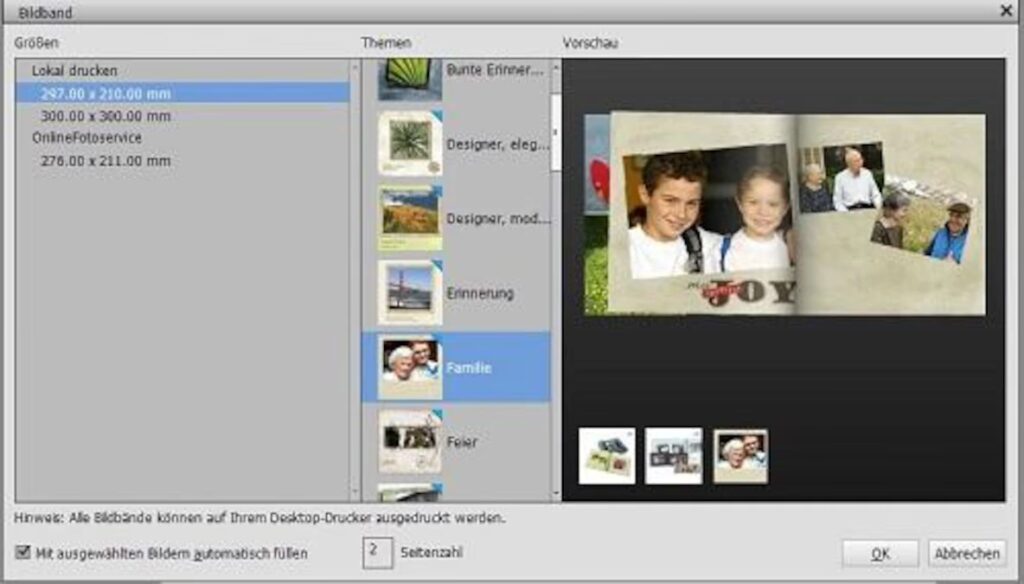Pick the Designer modern theme icon
Image resolution: width=1024 pixels, height=584 pixels.
coord(410,217)
